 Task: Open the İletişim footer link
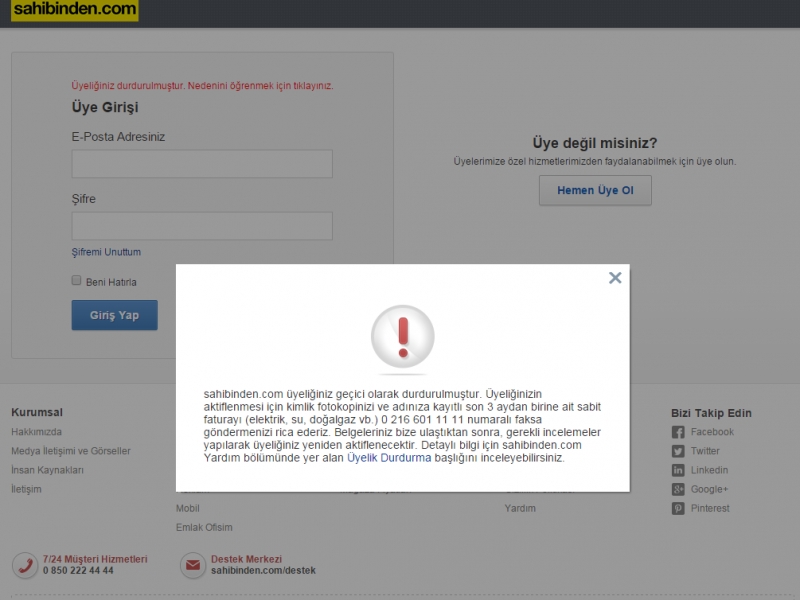pos(27,489)
